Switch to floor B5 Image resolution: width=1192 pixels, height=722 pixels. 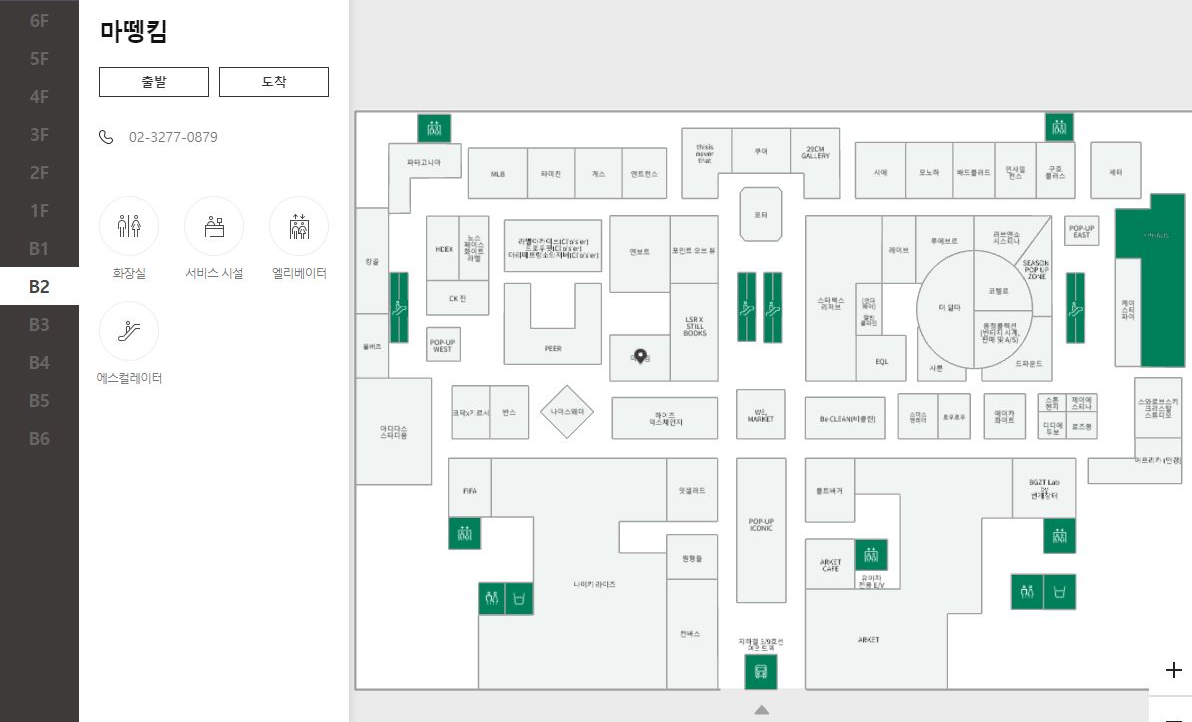pyautogui.click(x=40, y=401)
